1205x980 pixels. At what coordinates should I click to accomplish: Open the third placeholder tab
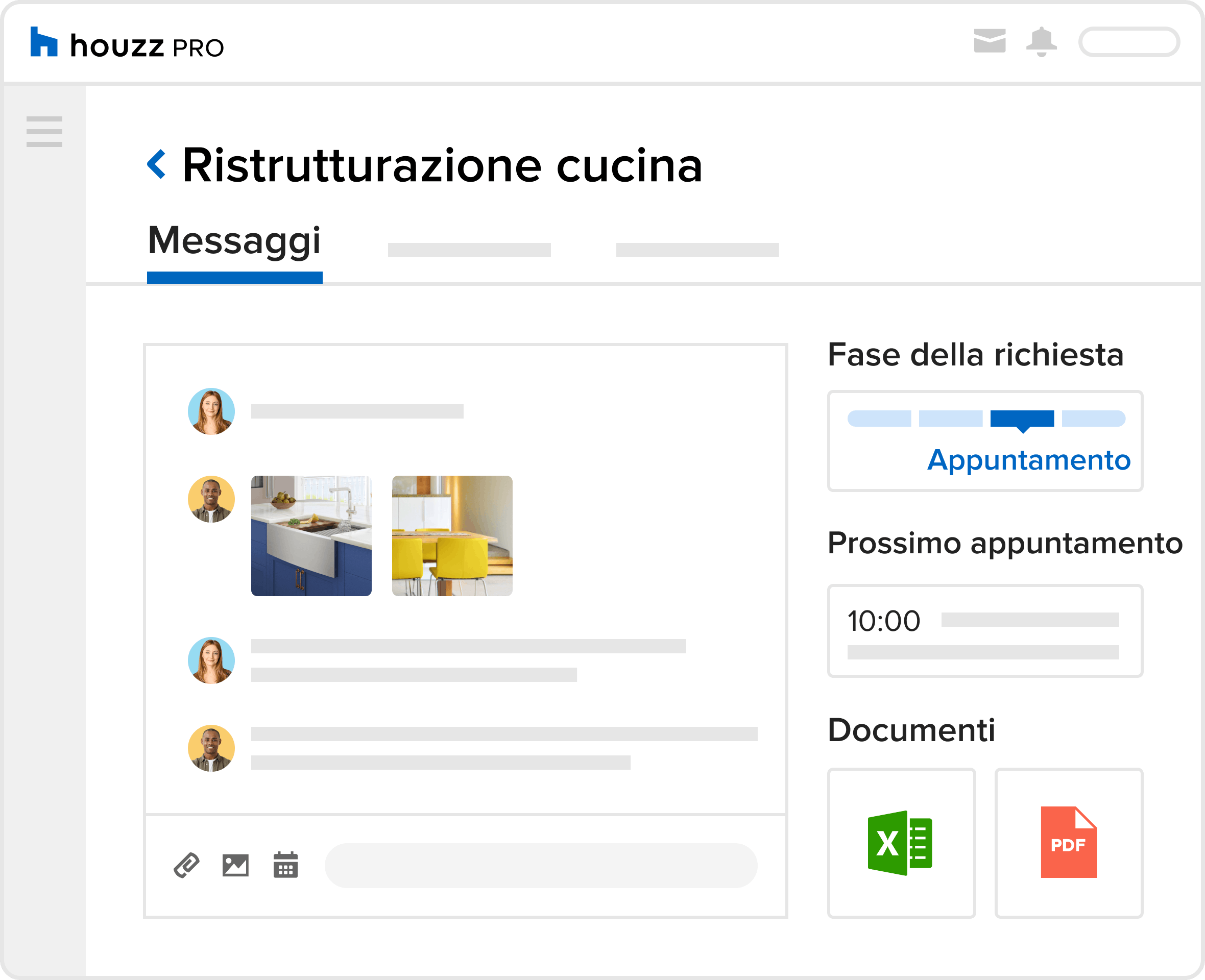tap(697, 250)
